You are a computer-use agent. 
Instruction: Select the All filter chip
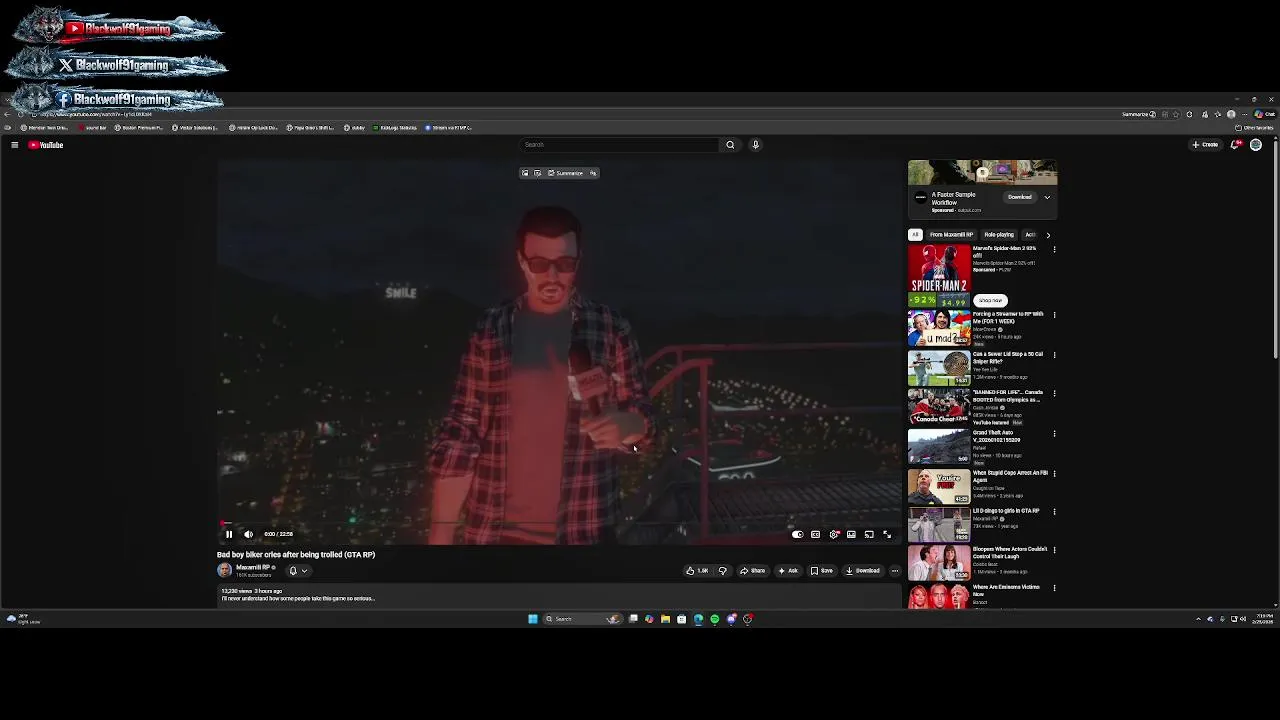(915, 235)
